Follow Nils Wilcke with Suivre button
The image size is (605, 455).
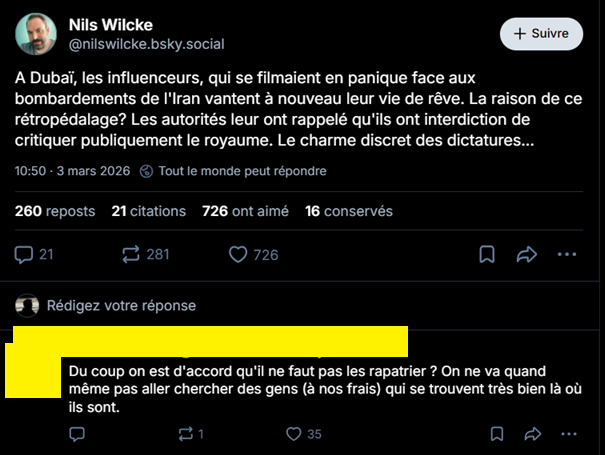coord(541,33)
